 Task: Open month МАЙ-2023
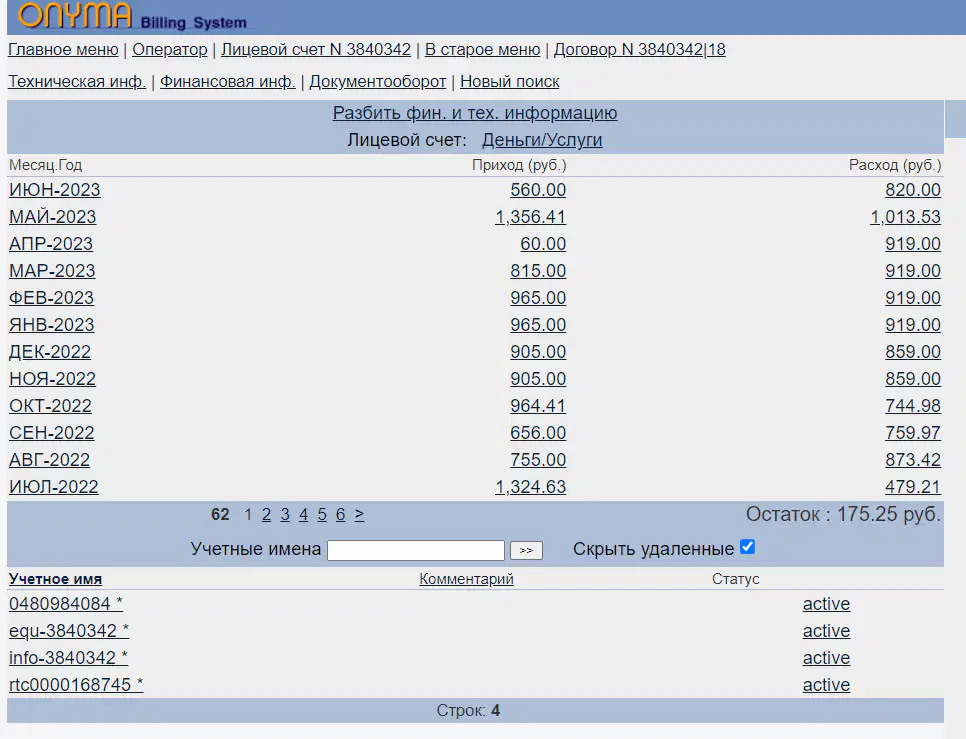tap(53, 217)
